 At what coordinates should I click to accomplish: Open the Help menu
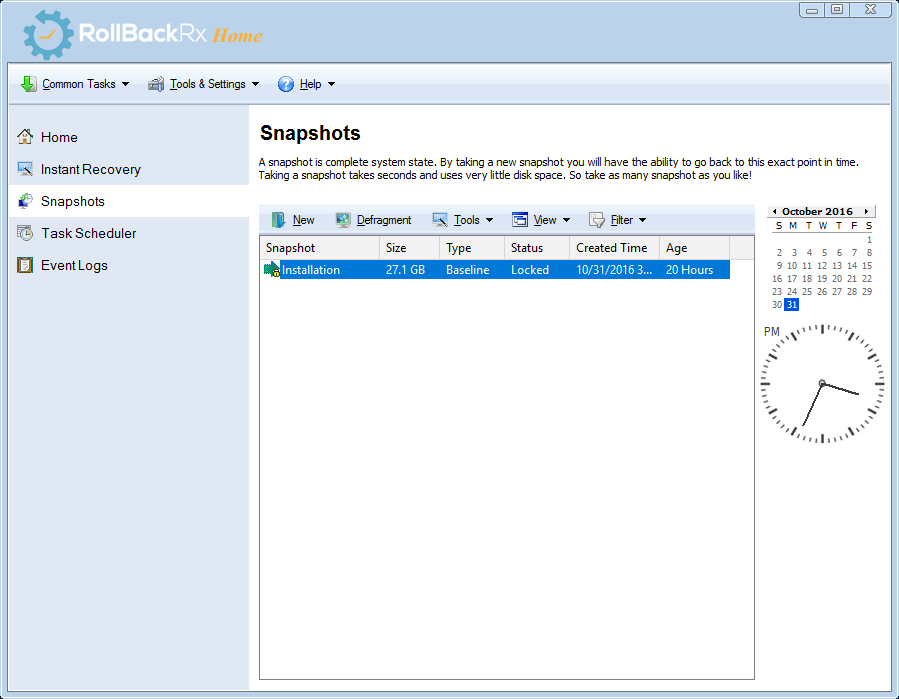(x=306, y=84)
